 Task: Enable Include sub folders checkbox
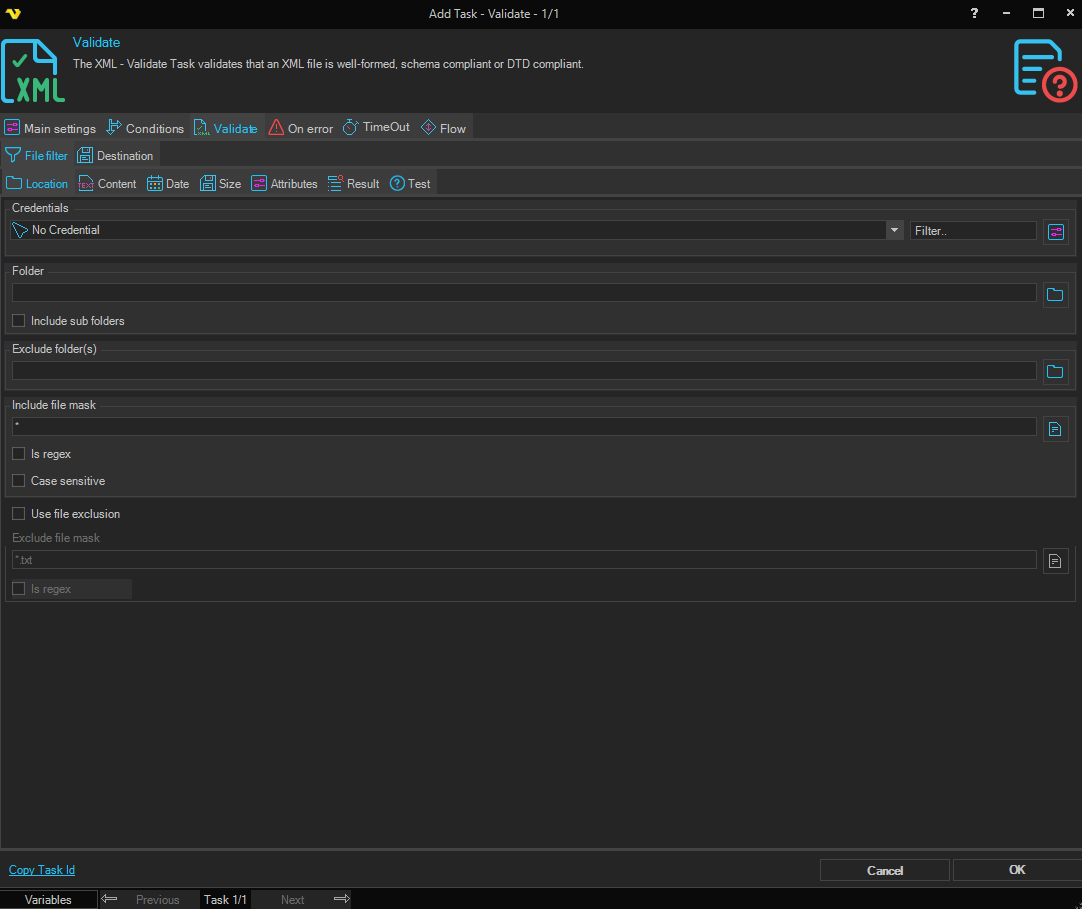[19, 321]
